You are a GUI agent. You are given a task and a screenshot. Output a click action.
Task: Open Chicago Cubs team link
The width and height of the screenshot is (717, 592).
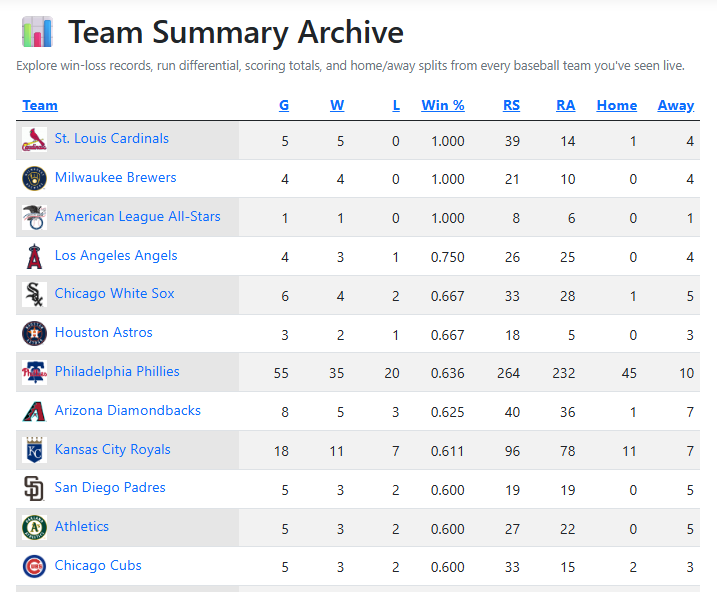(x=98, y=565)
